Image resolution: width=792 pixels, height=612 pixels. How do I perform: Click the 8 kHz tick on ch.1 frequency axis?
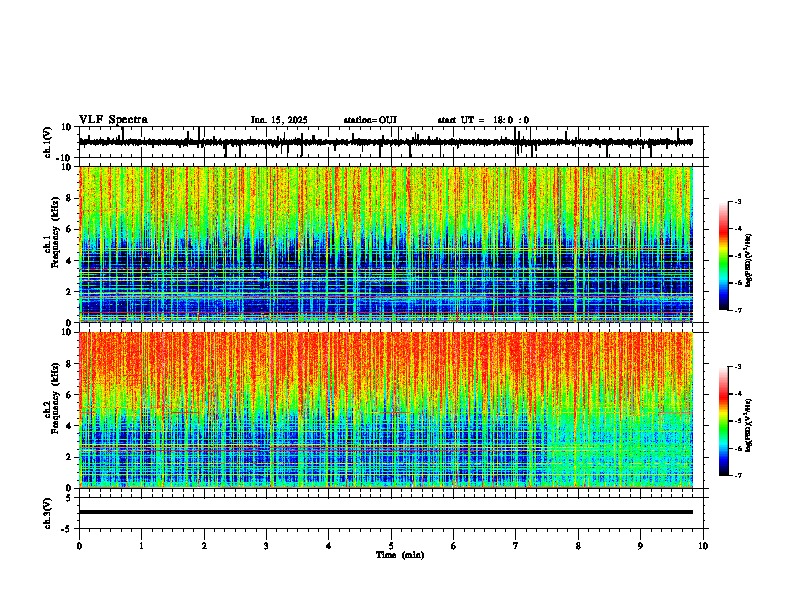(x=69, y=198)
